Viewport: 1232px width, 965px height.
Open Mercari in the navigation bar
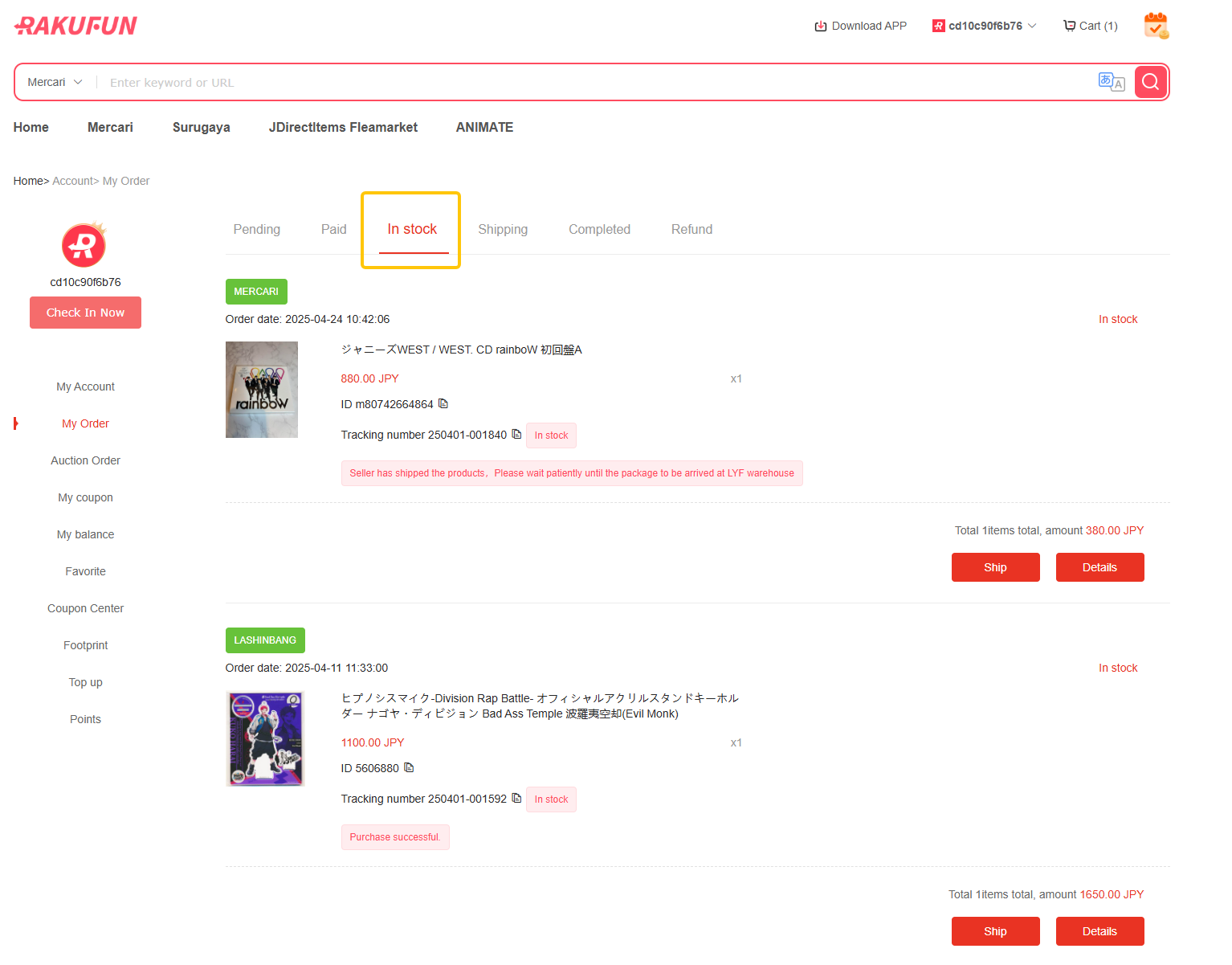(x=110, y=127)
